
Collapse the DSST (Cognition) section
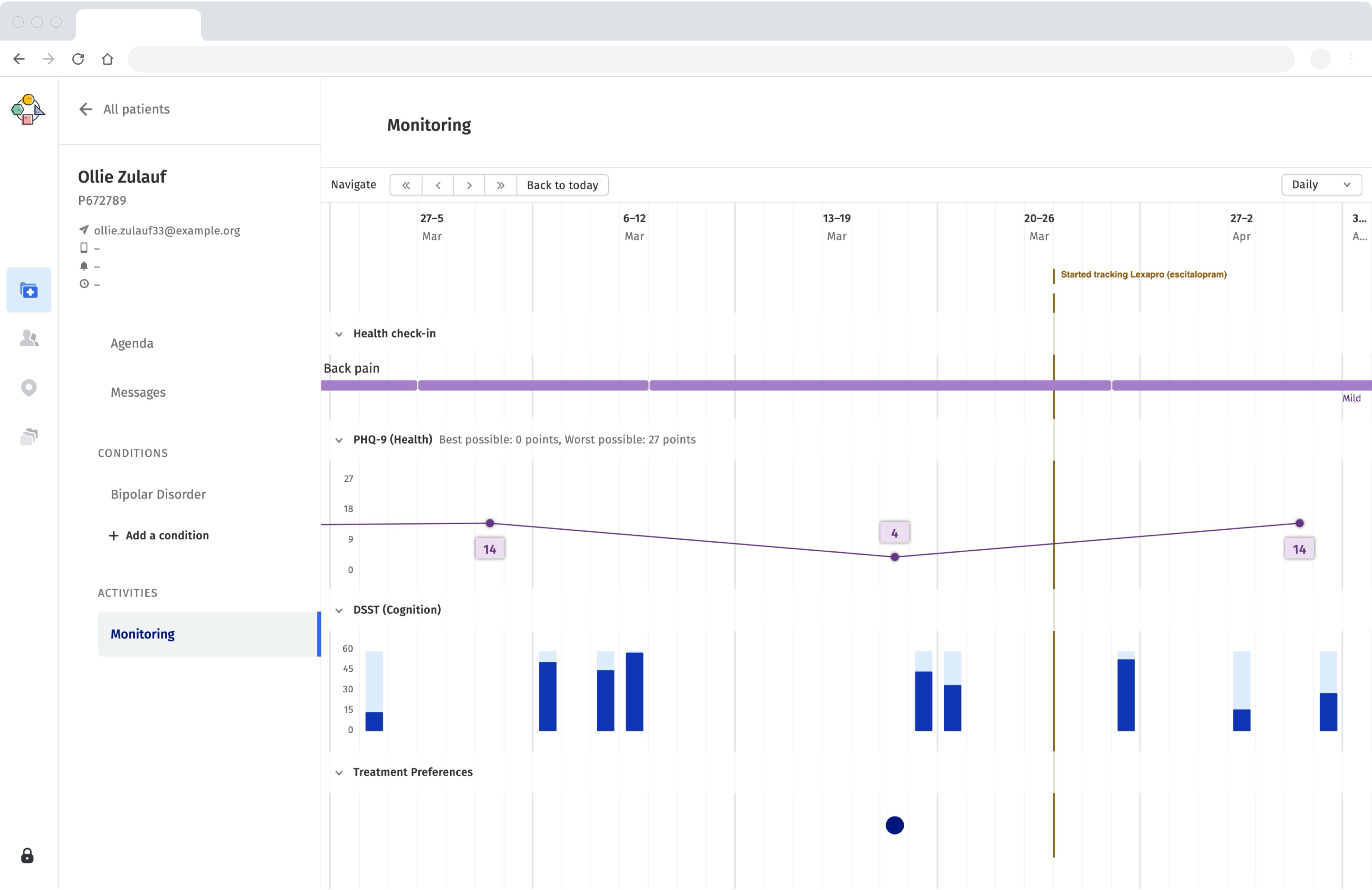(x=339, y=610)
